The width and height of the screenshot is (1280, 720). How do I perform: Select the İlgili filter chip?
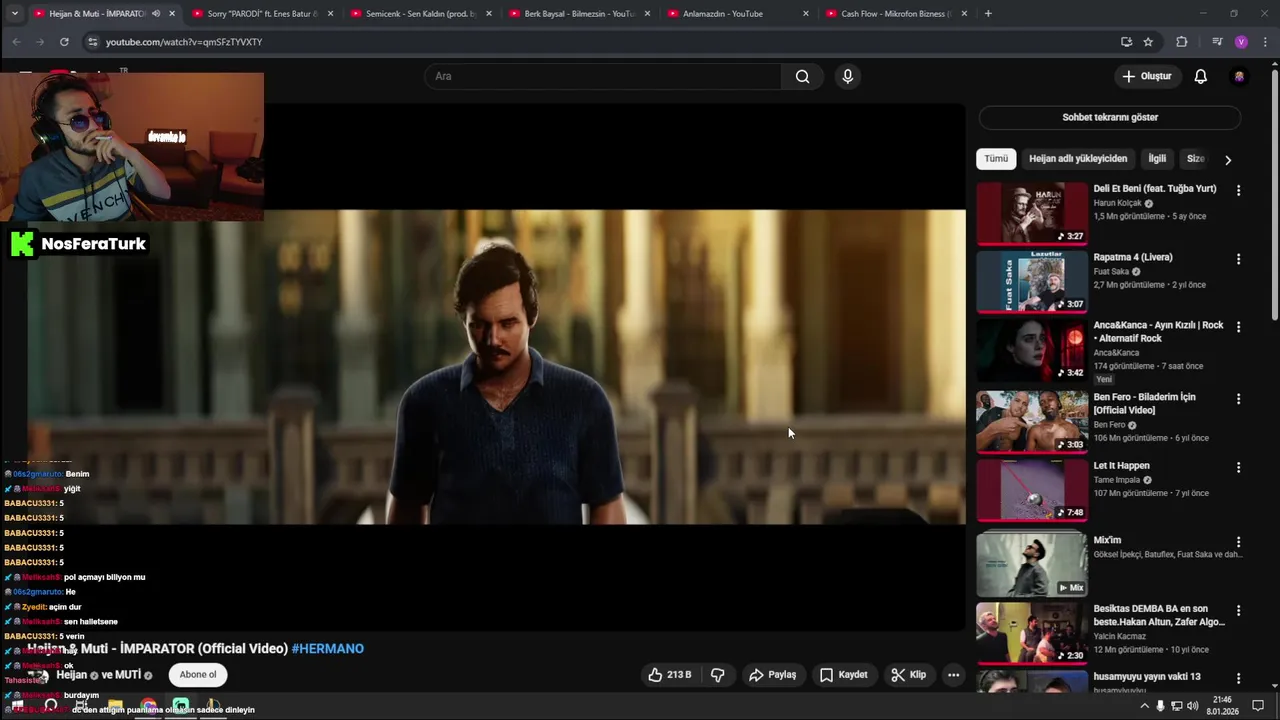tap(1157, 159)
